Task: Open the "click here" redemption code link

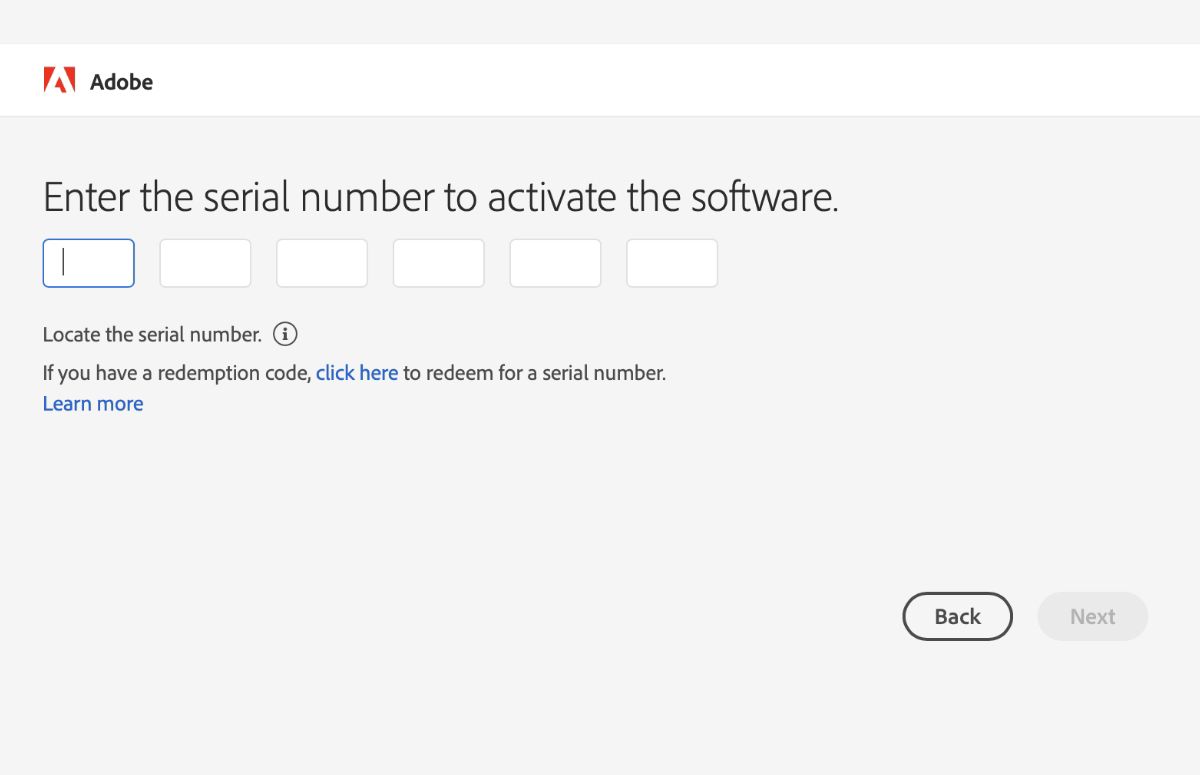Action: tap(357, 373)
